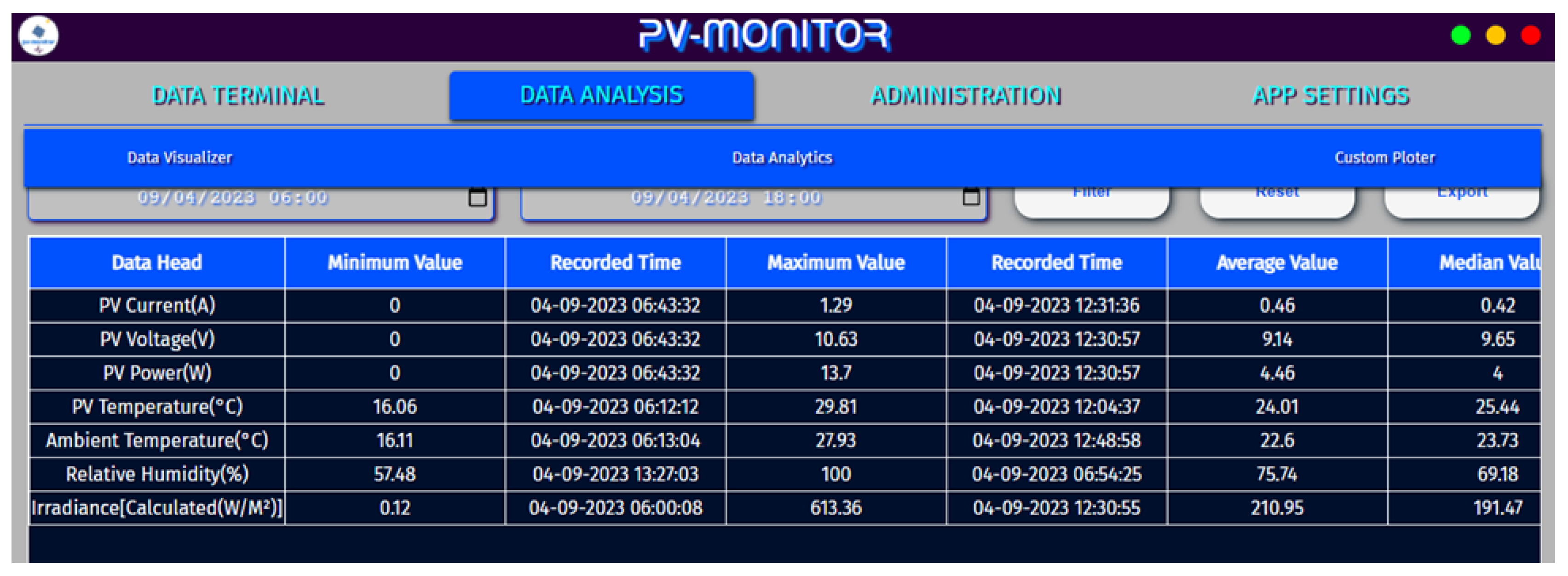Click the red window control dot
1568x576 pixels.
1530,35
